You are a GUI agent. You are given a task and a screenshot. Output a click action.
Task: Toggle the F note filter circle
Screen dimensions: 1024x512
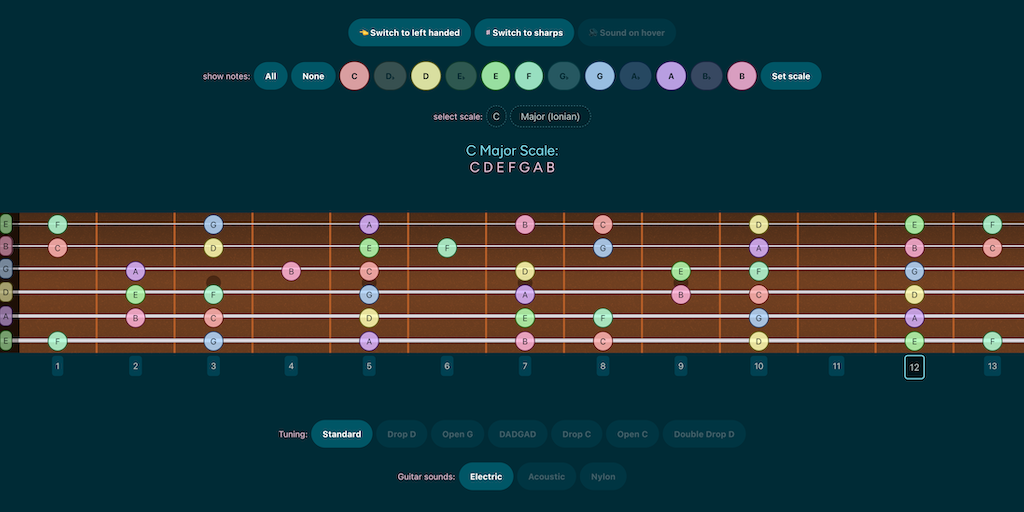click(529, 76)
